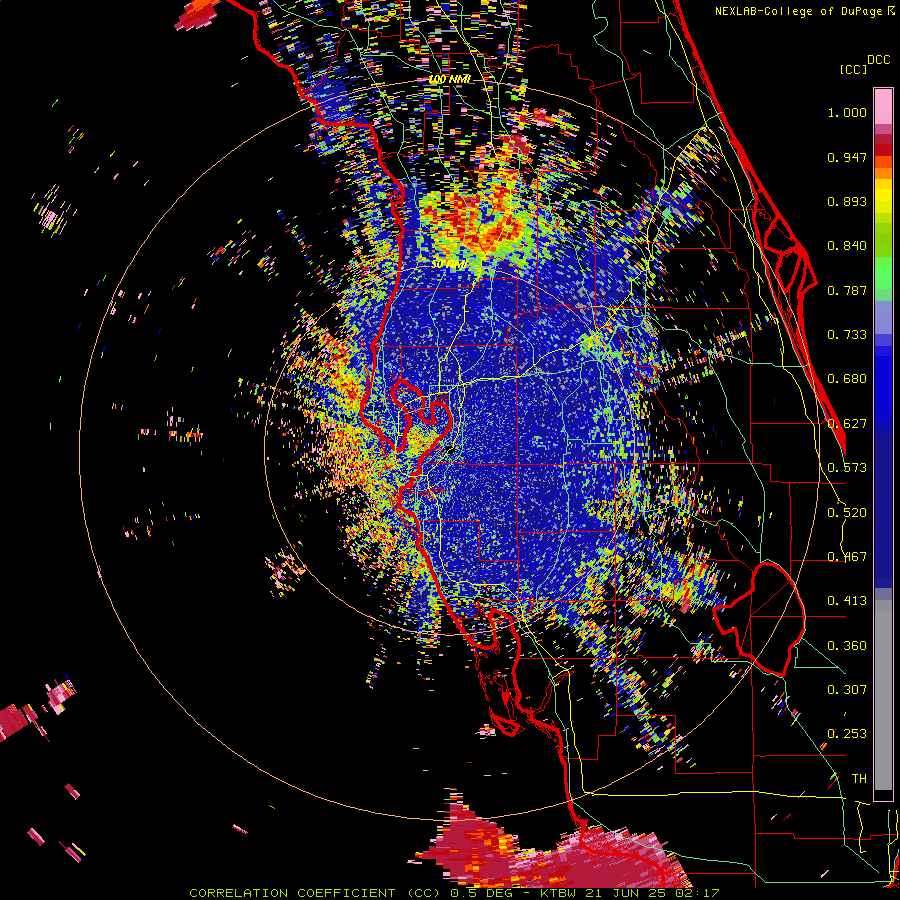Click the NEXLAB-College of DuPage credit text

[x=799, y=11]
